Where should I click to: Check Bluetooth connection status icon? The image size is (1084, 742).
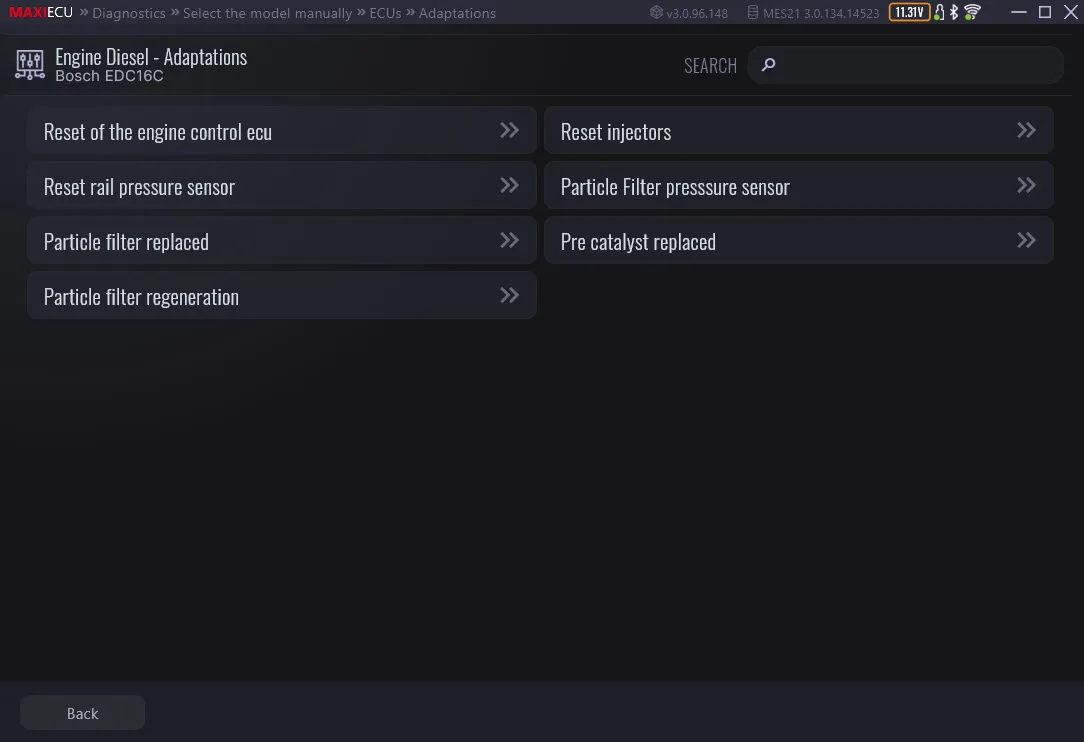(954, 12)
